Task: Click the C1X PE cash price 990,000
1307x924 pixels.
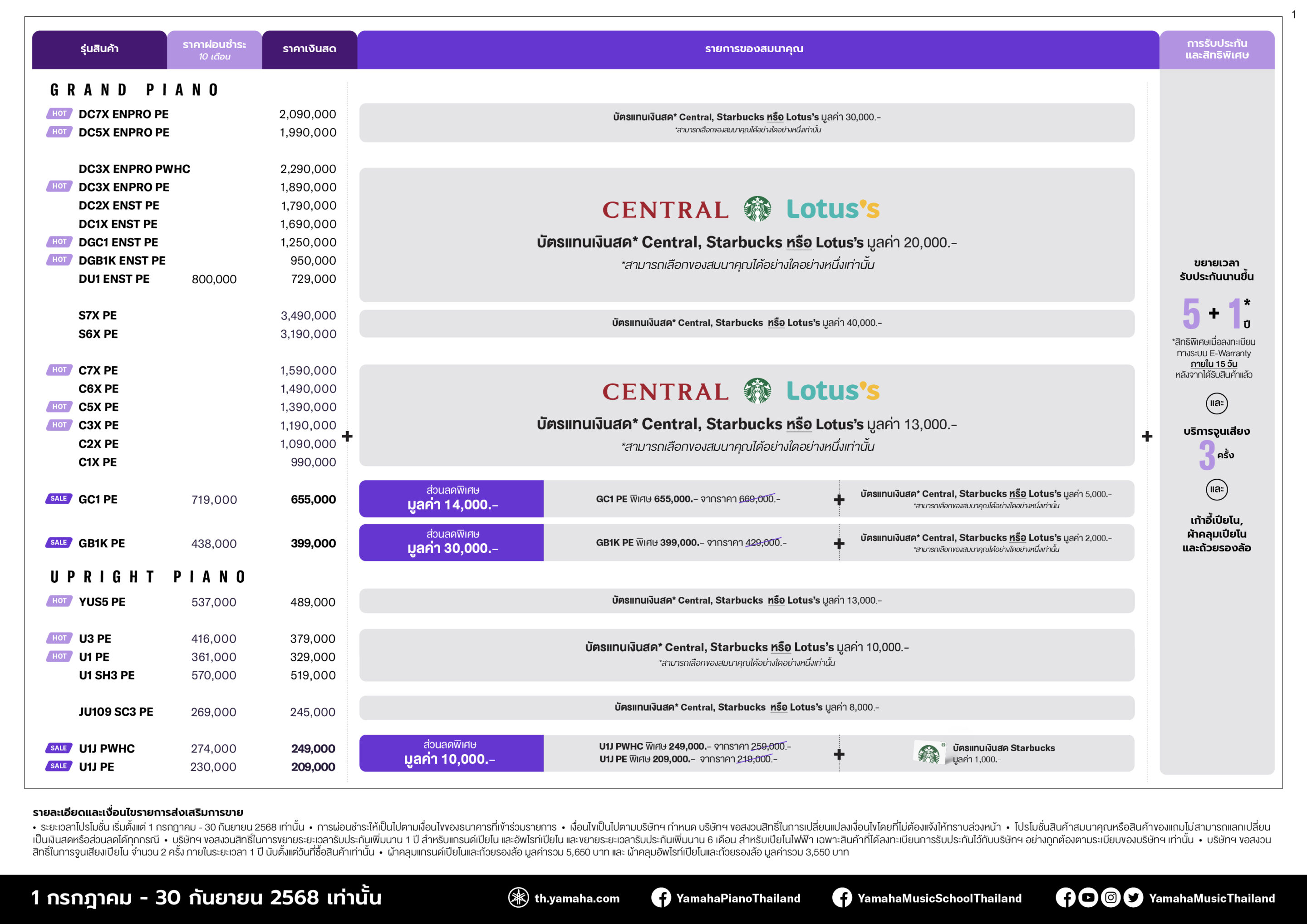Action: pyautogui.click(x=313, y=462)
